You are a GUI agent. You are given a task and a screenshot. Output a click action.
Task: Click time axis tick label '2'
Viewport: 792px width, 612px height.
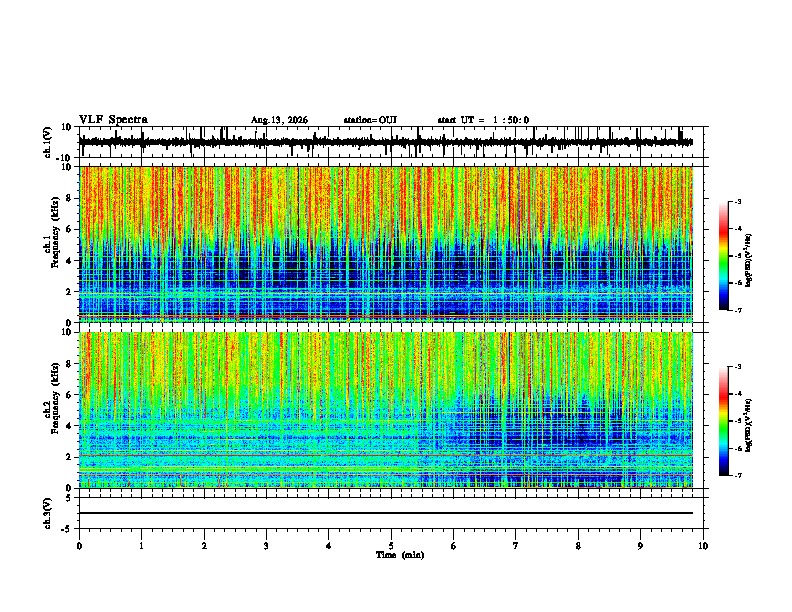tap(204, 546)
